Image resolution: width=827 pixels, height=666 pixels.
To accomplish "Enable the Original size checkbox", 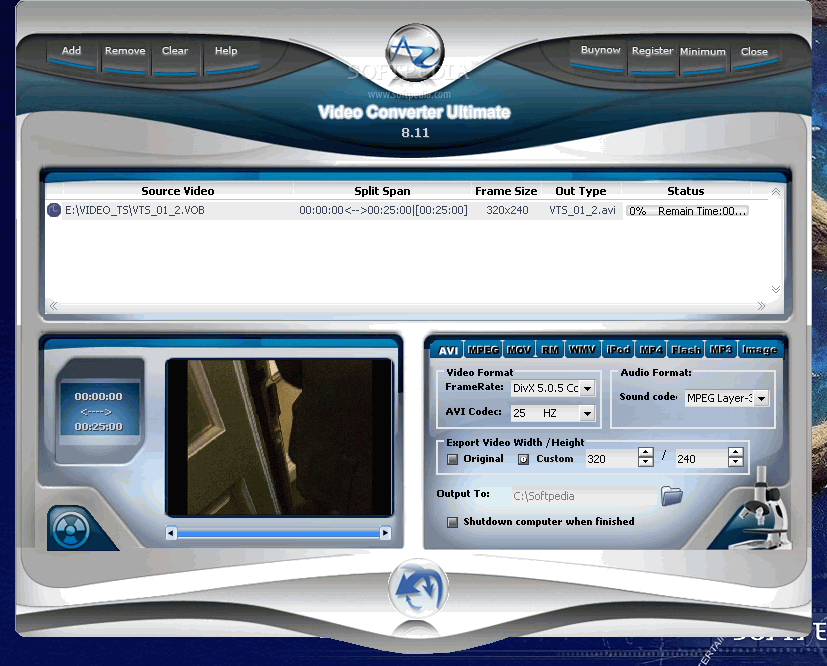I will (x=452, y=459).
